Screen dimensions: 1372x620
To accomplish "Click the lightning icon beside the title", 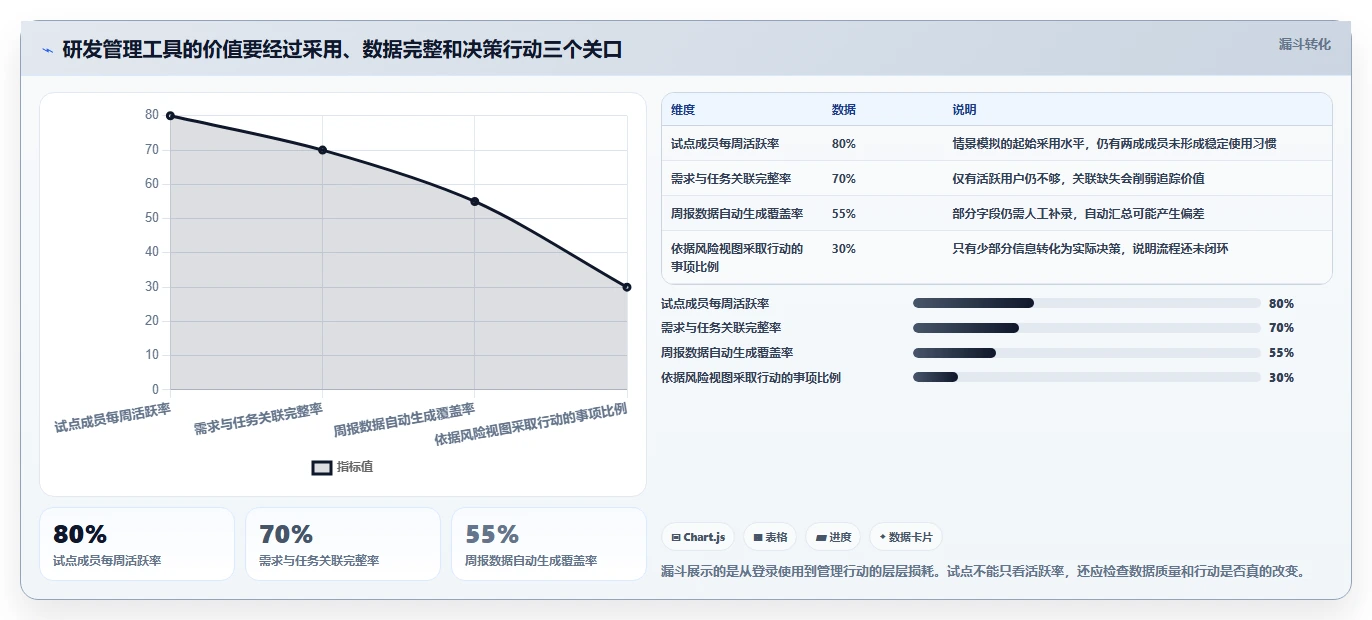I will pyautogui.click(x=47, y=50).
